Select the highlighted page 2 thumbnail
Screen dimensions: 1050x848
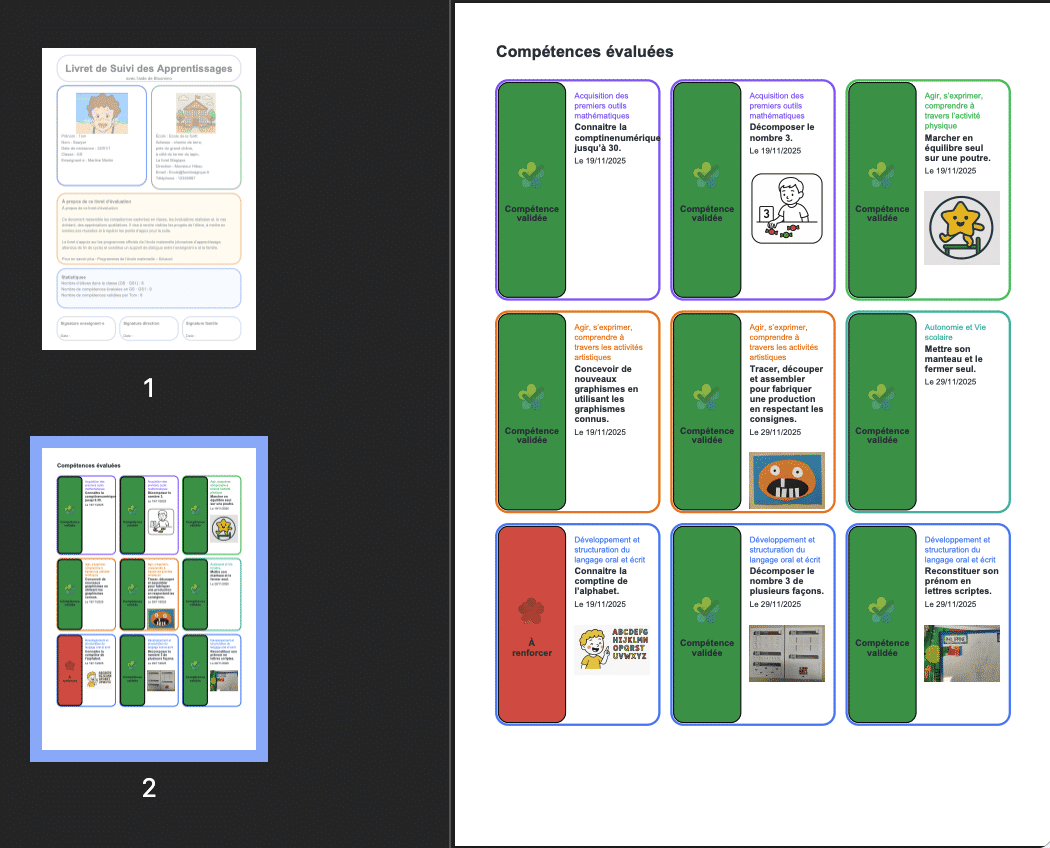click(149, 599)
